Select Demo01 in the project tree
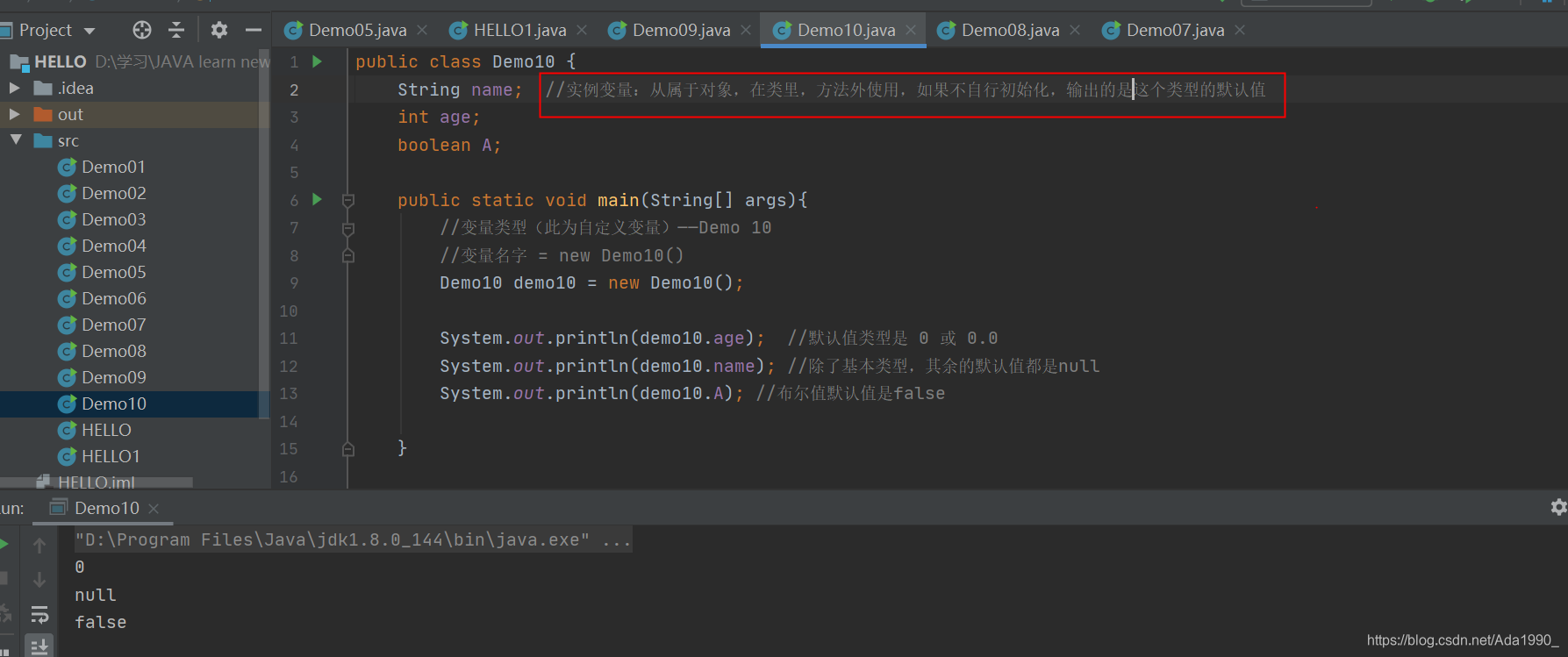1568x657 pixels. pos(113,167)
